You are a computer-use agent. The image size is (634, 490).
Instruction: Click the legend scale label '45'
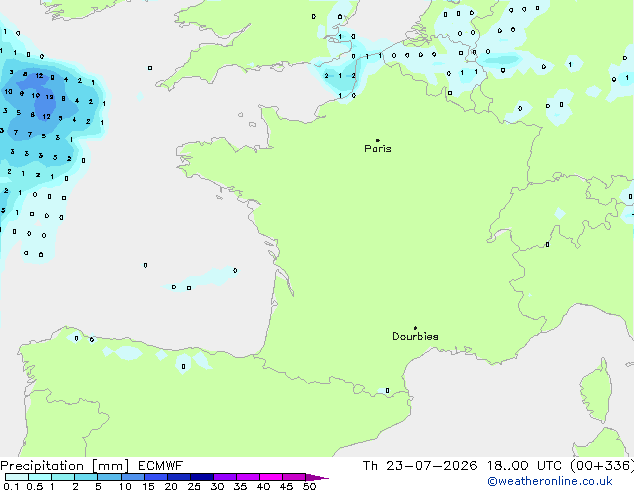pyautogui.click(x=286, y=486)
